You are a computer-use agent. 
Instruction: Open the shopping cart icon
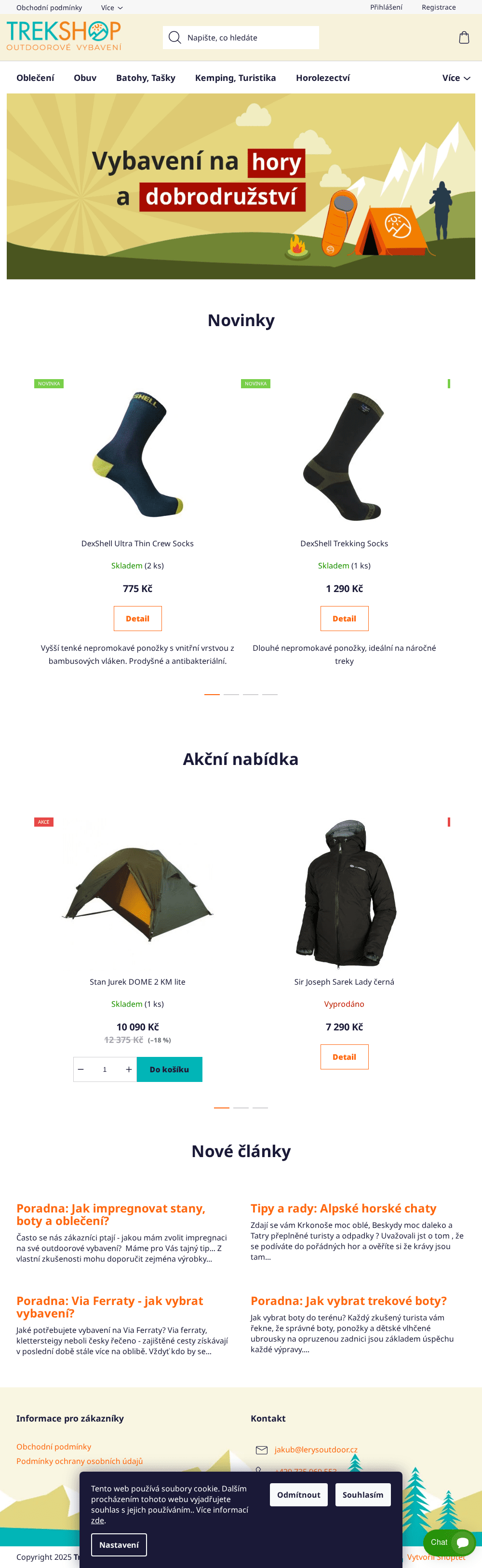point(464,38)
